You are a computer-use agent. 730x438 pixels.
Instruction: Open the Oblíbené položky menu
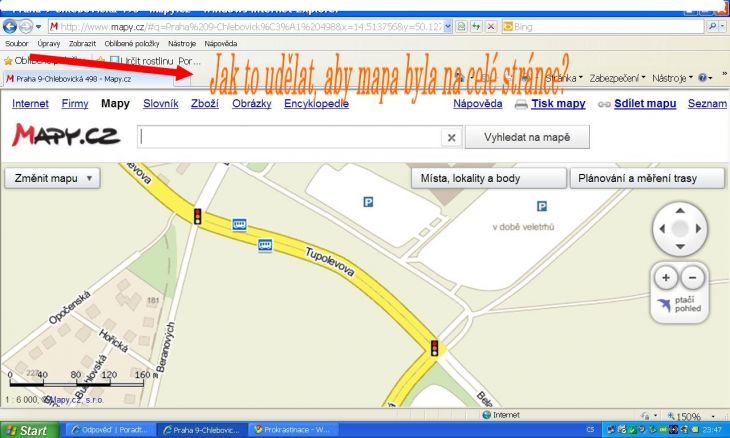(132, 43)
